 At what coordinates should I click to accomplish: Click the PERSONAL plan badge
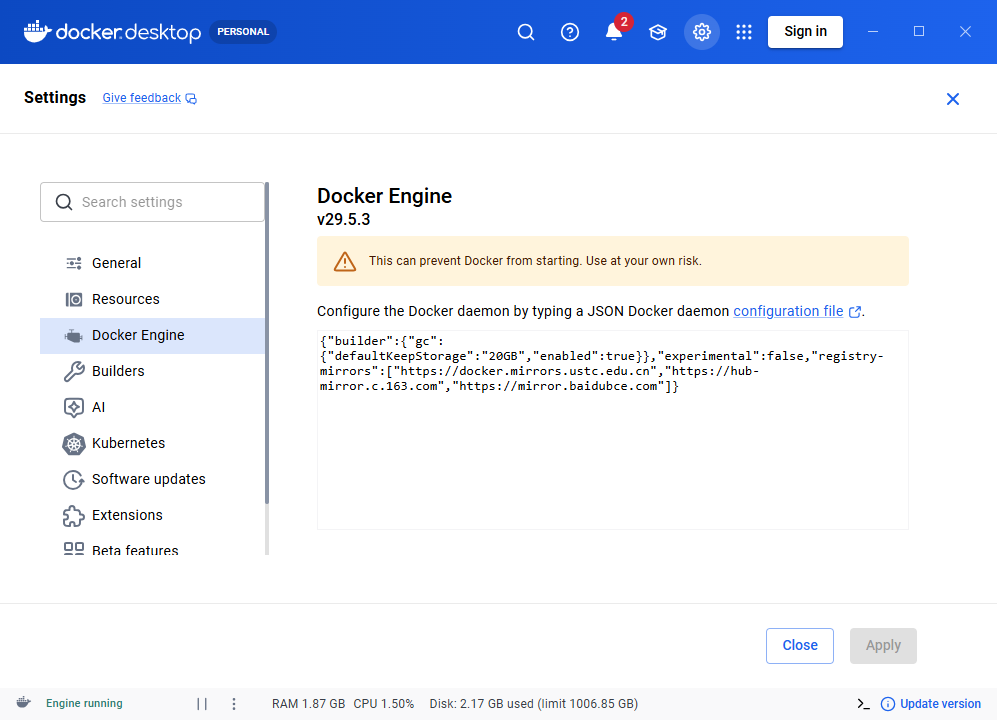[243, 32]
